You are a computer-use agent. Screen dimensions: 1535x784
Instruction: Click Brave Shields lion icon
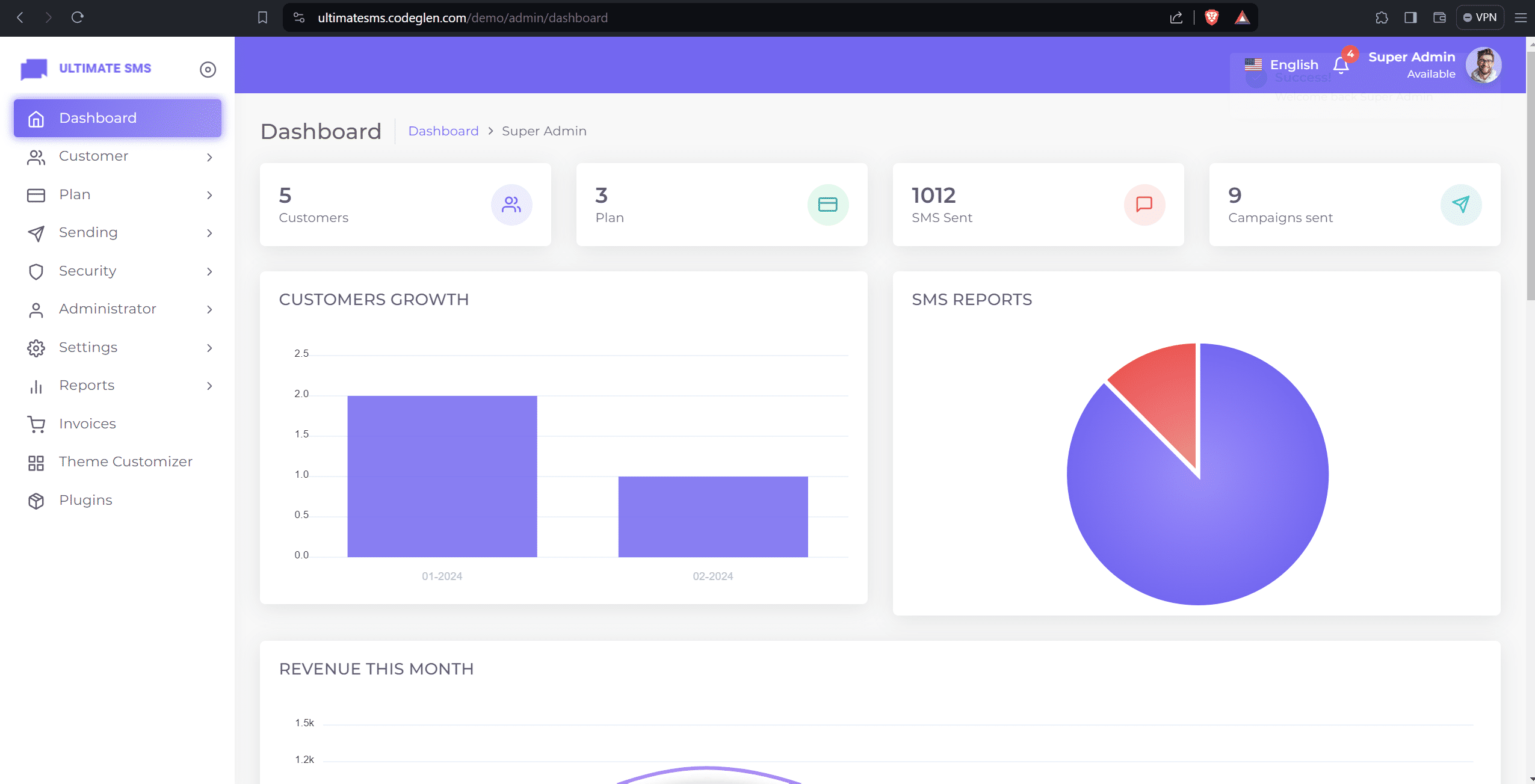click(x=1211, y=17)
